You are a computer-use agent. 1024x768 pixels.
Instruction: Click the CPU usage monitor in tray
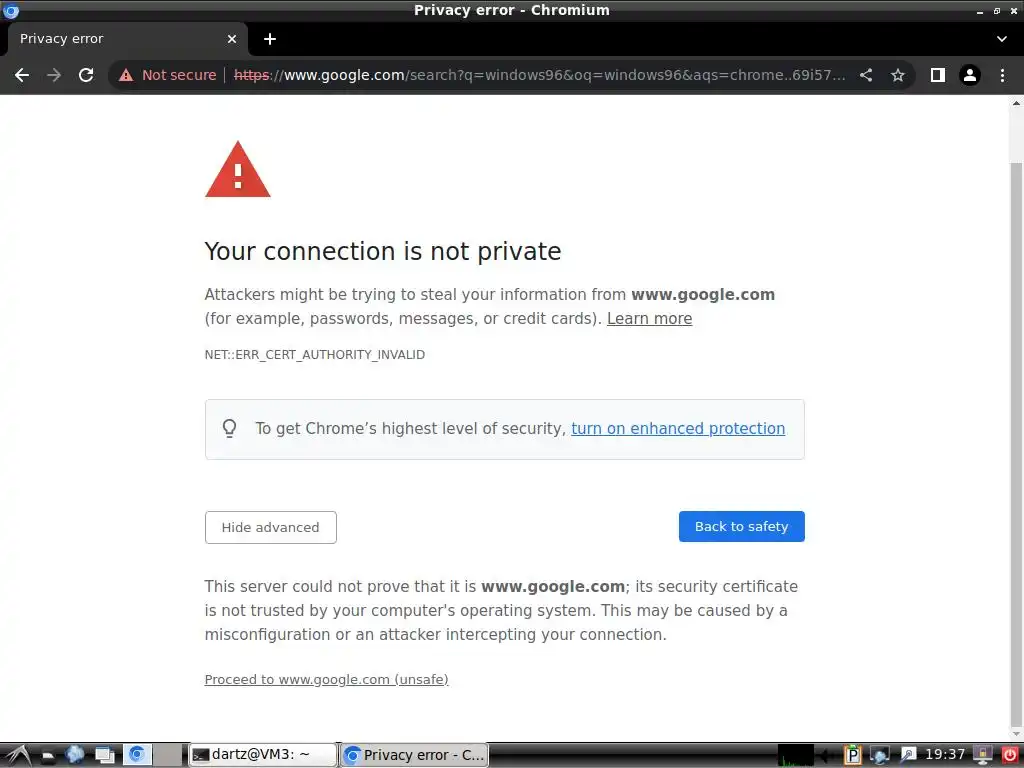point(795,755)
